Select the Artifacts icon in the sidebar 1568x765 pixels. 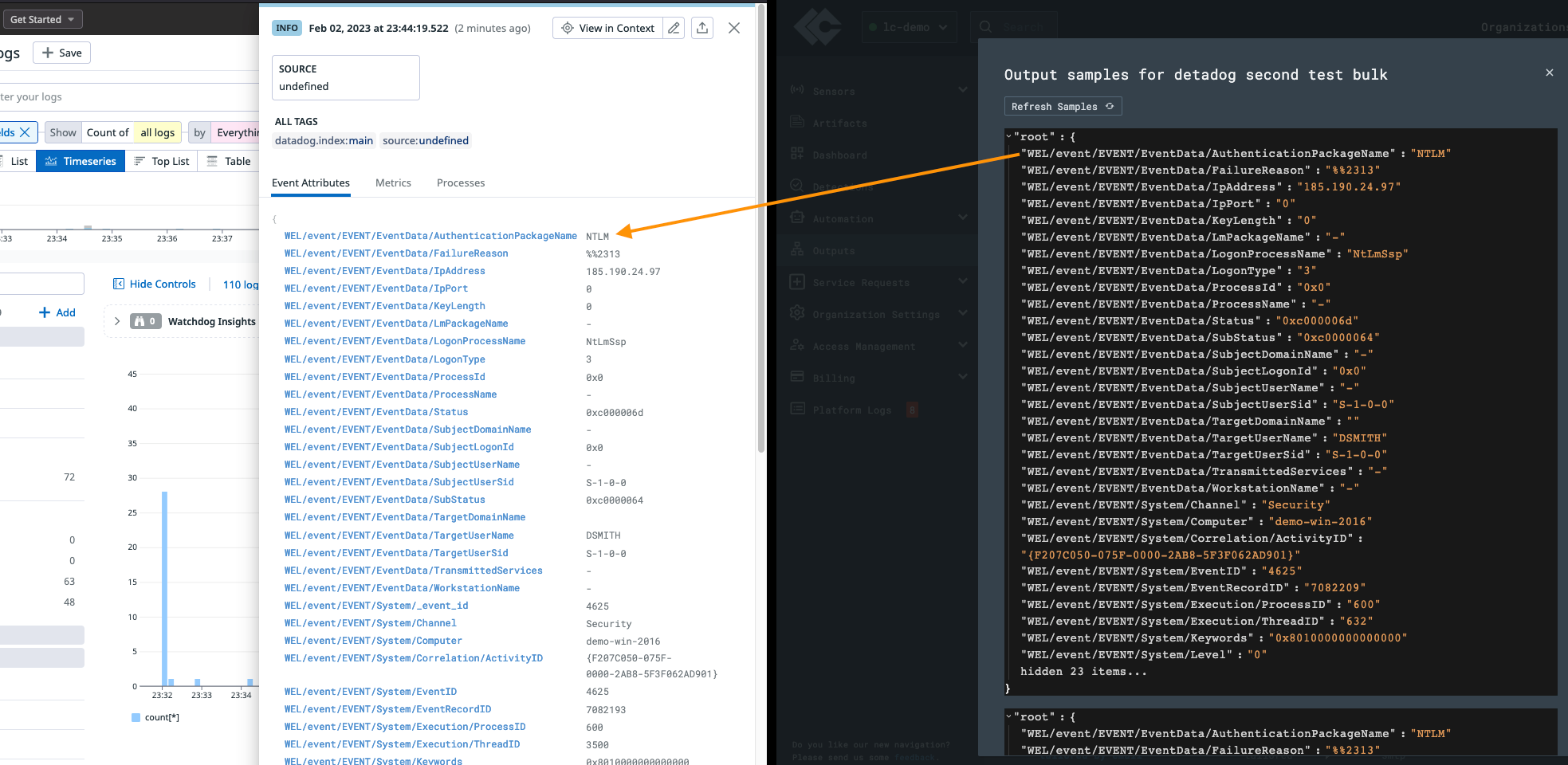[797, 122]
